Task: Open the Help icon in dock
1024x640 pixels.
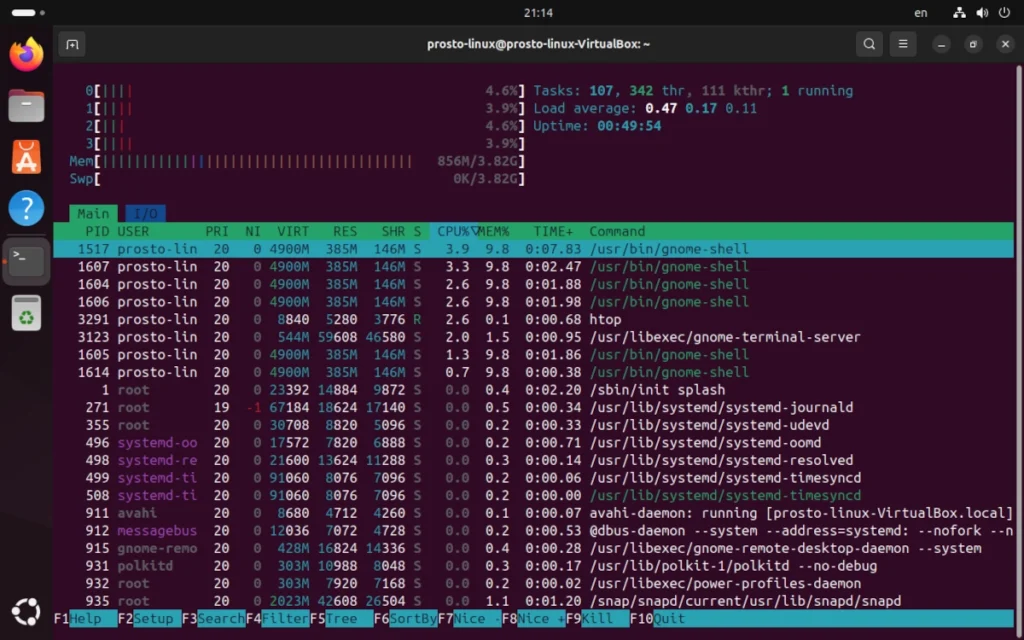Action: click(26, 208)
